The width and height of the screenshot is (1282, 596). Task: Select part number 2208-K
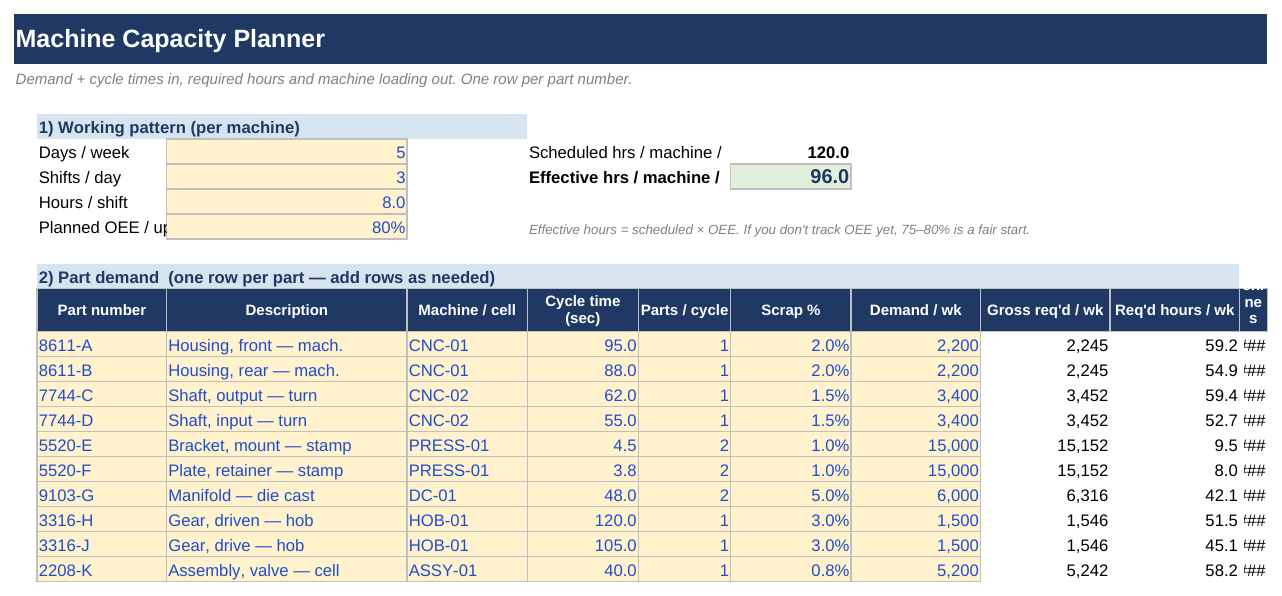102,570
